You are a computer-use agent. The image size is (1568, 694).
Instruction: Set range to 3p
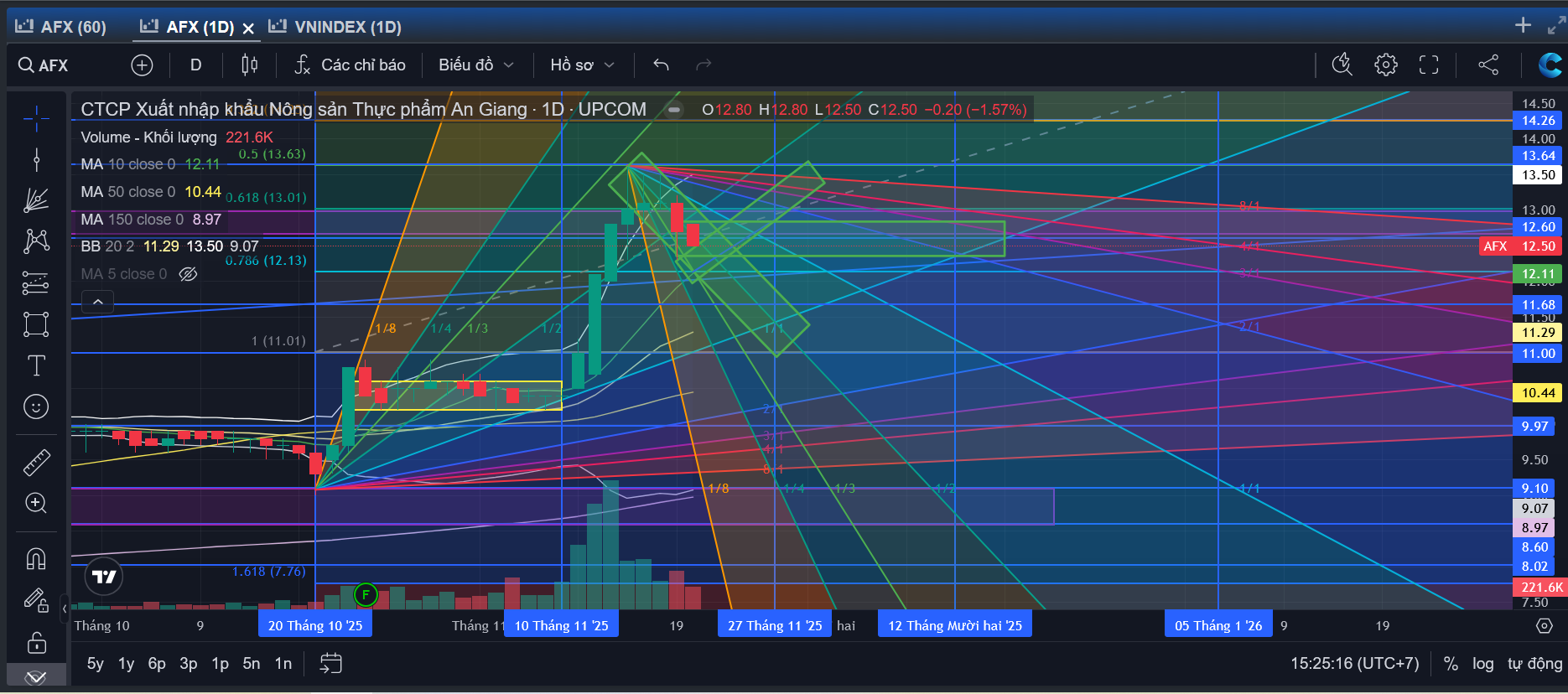click(189, 664)
